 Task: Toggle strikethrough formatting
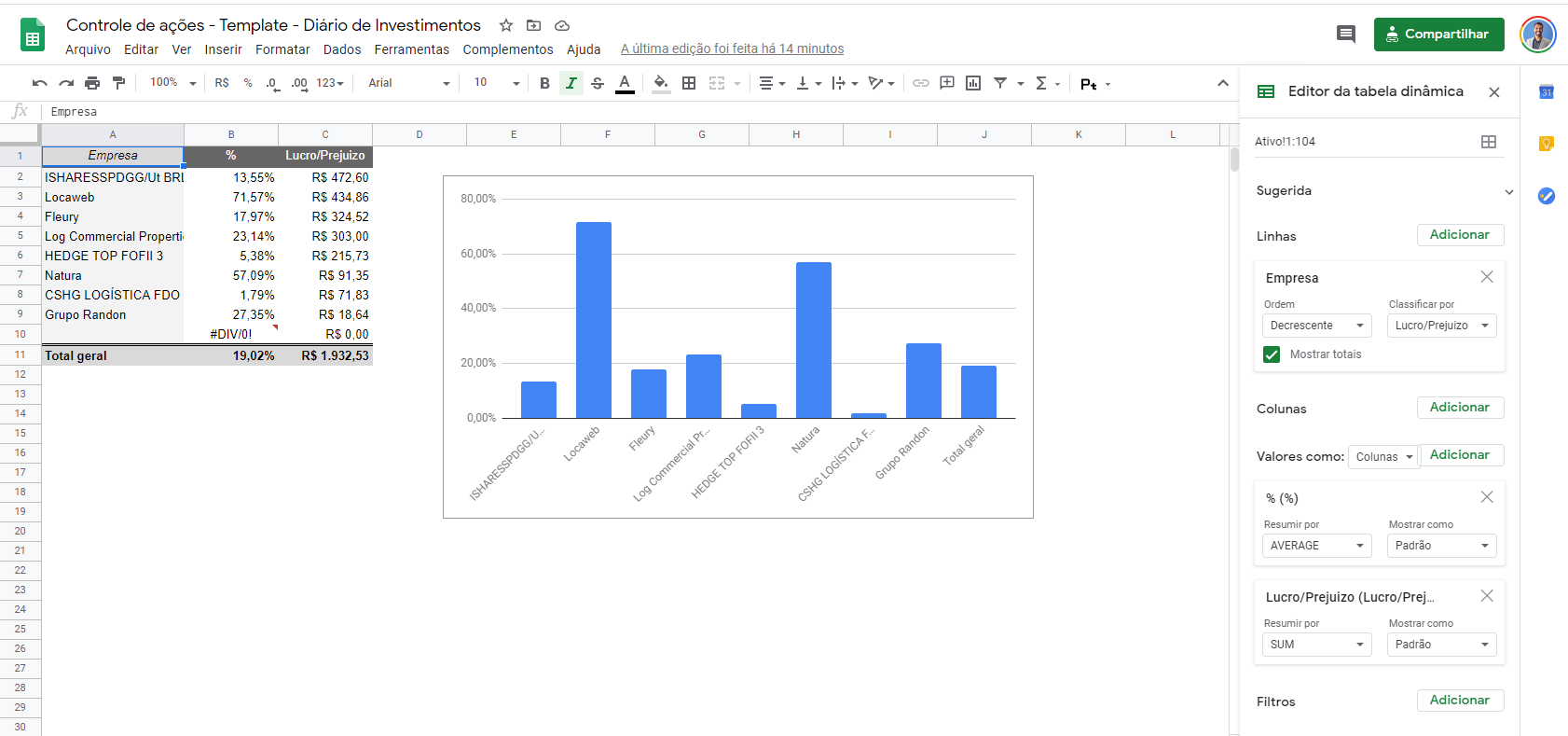(598, 83)
